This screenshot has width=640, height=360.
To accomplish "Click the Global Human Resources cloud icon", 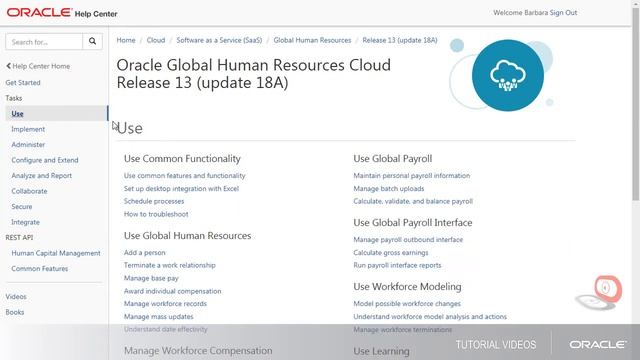I will point(507,76).
